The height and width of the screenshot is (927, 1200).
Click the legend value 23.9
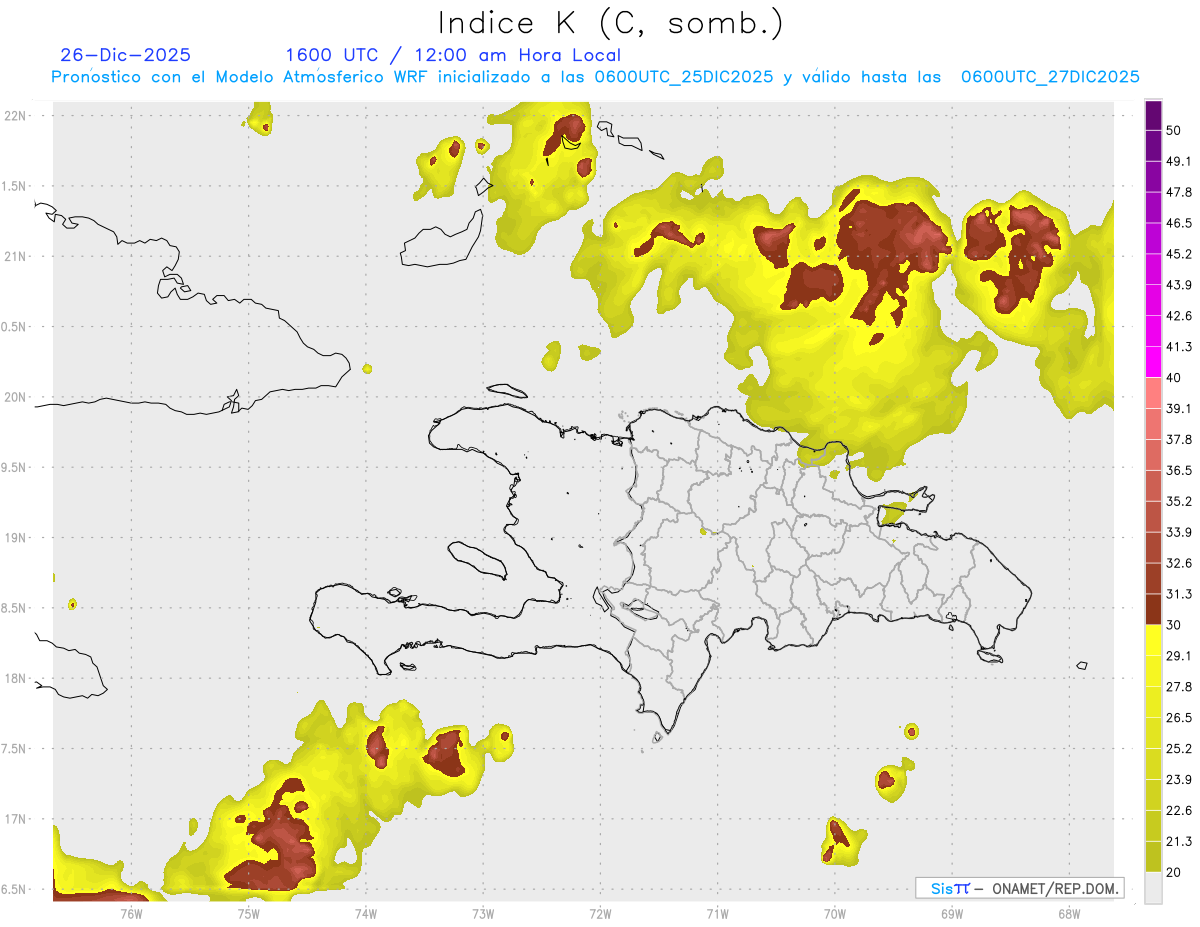tap(1178, 780)
